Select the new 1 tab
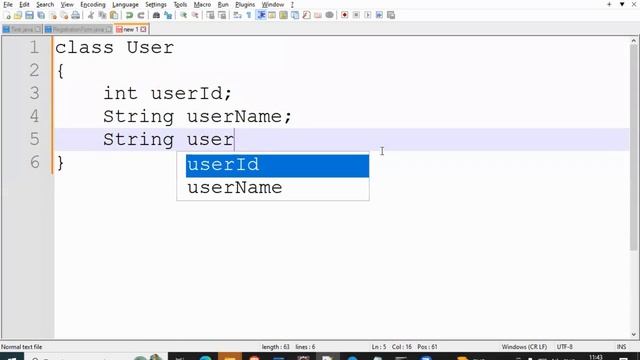The image size is (640, 360). (x=131, y=29)
